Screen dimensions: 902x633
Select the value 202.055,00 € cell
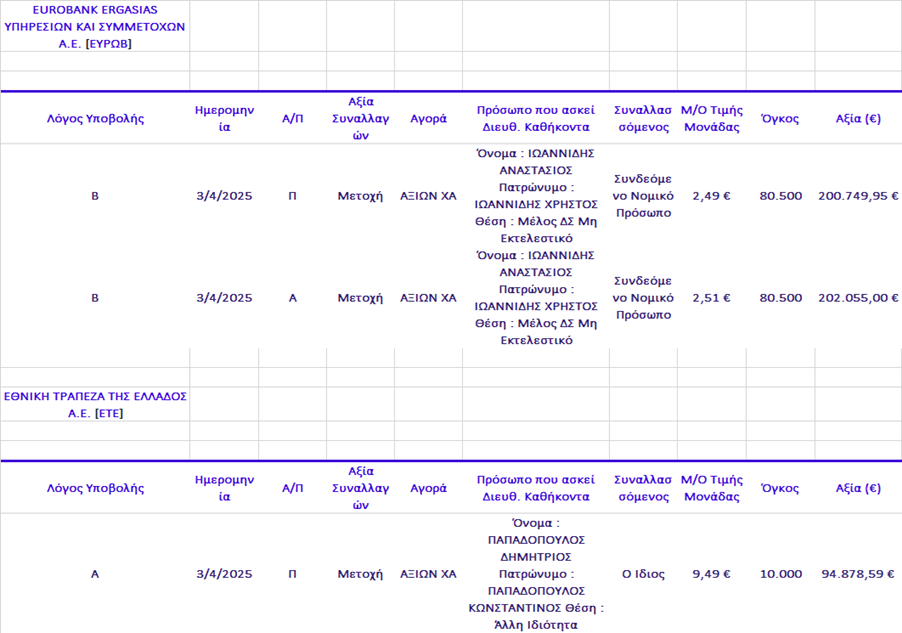[x=858, y=298]
